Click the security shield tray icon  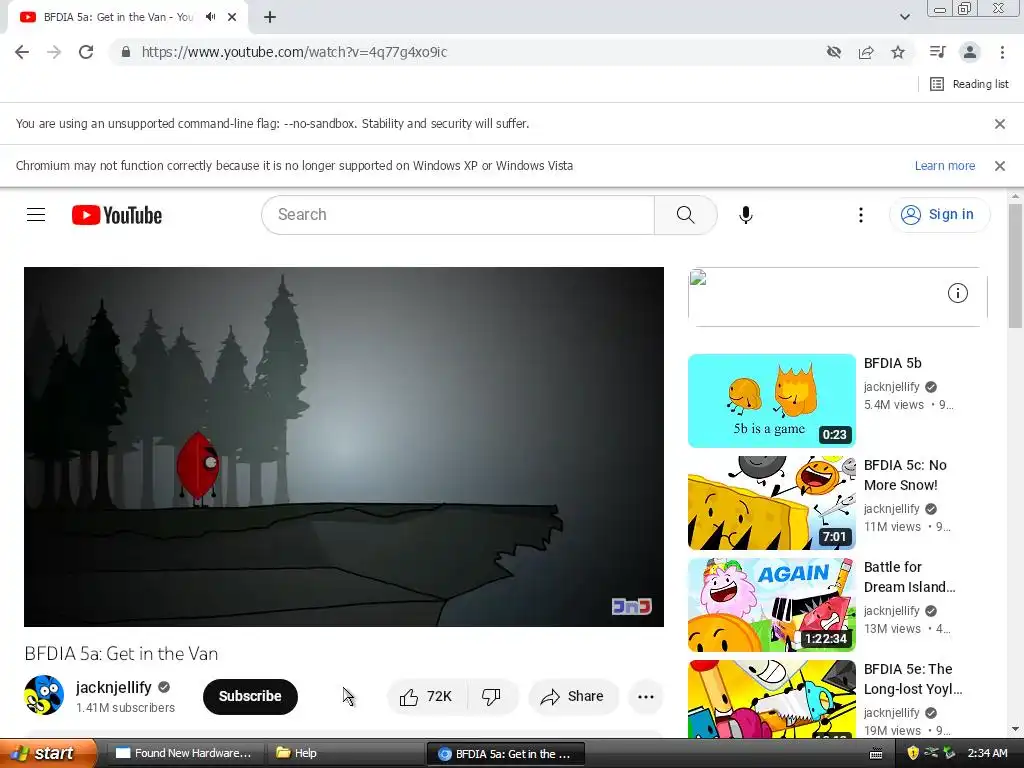(913, 754)
